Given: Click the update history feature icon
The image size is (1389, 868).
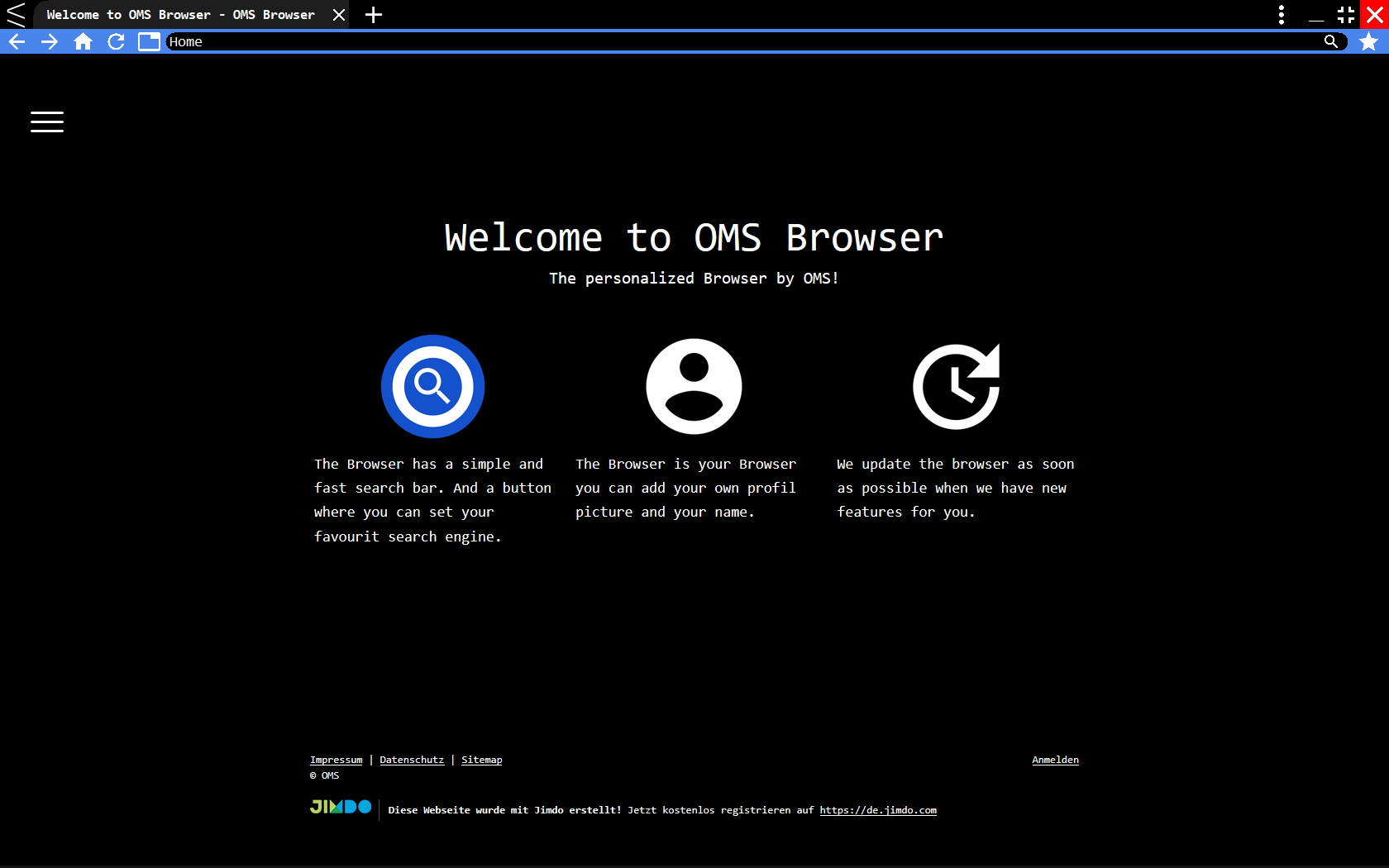Looking at the screenshot, I should pyautogui.click(x=956, y=386).
